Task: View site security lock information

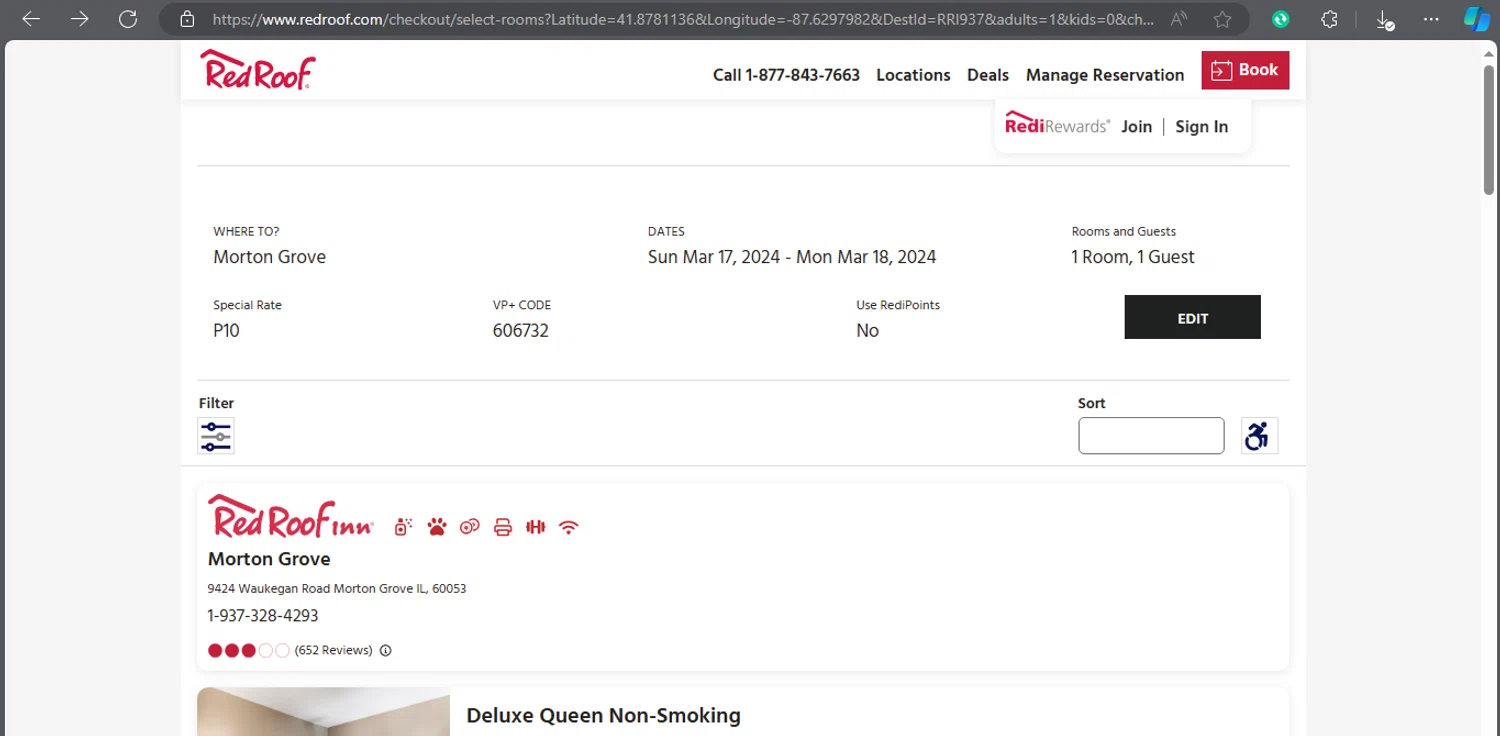Action: tap(186, 19)
